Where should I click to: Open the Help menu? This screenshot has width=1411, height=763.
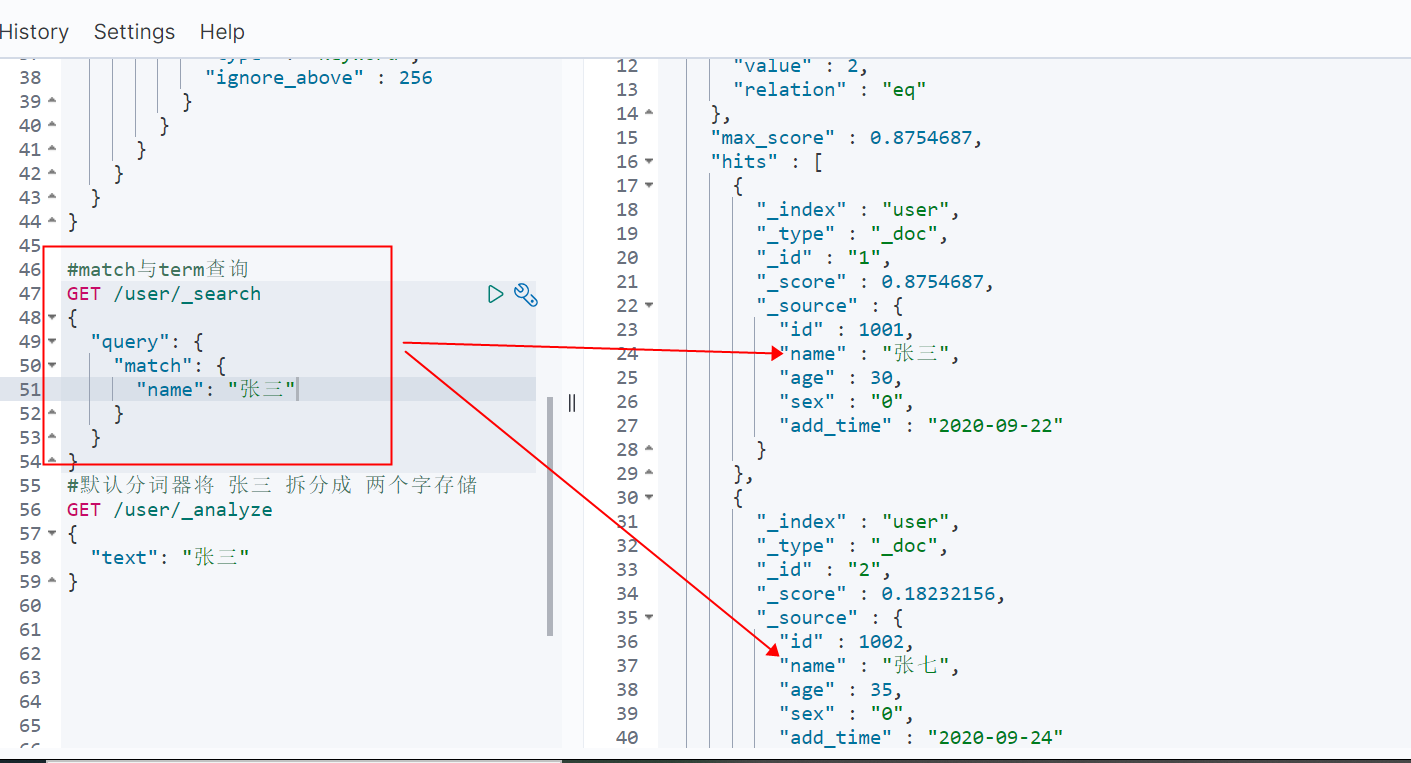(x=222, y=32)
